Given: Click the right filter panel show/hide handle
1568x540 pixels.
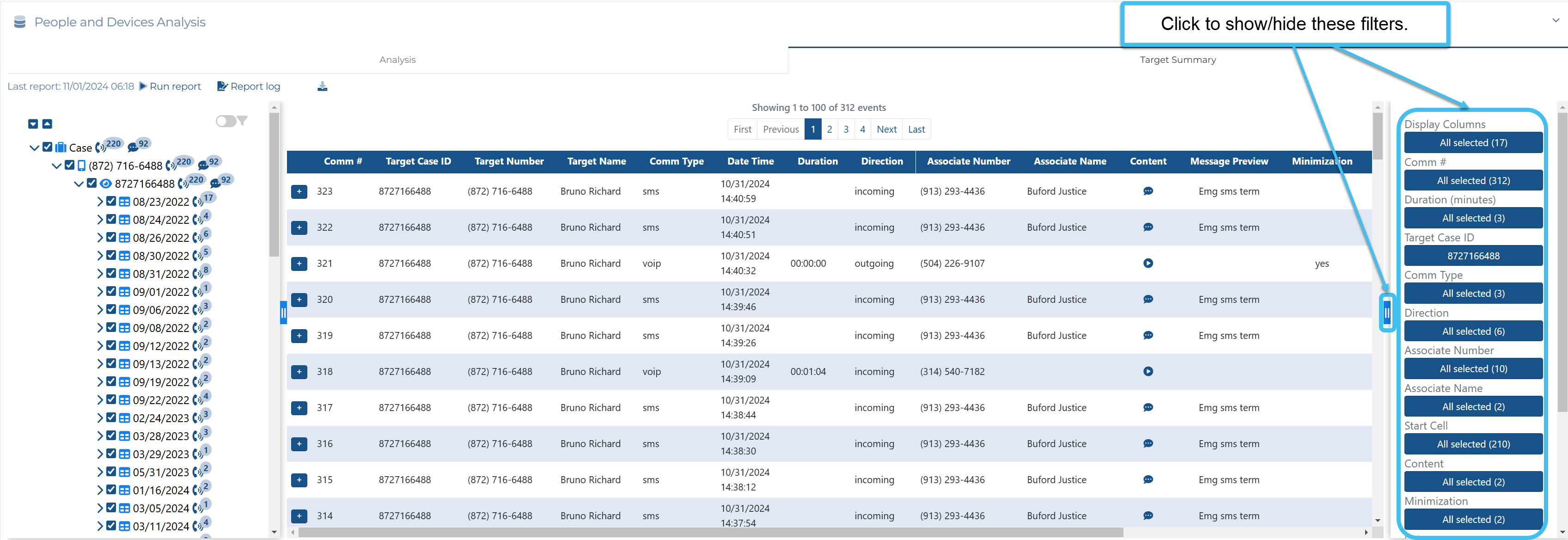Looking at the screenshot, I should coord(1386,313).
